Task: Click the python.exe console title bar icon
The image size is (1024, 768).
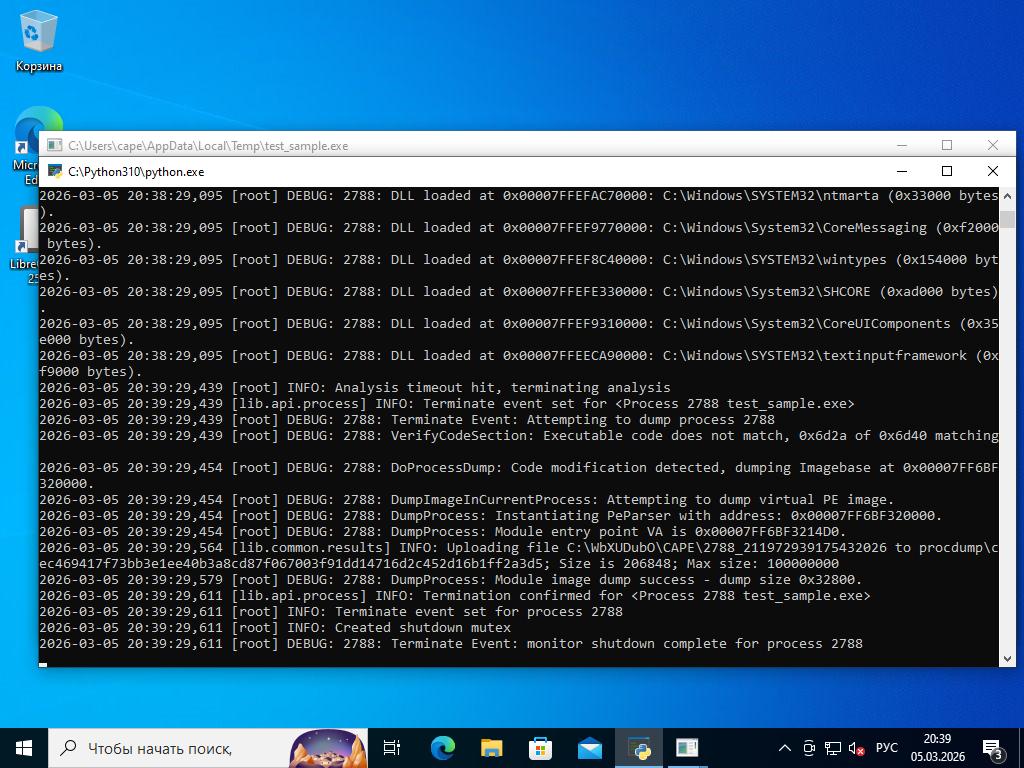Action: point(55,172)
